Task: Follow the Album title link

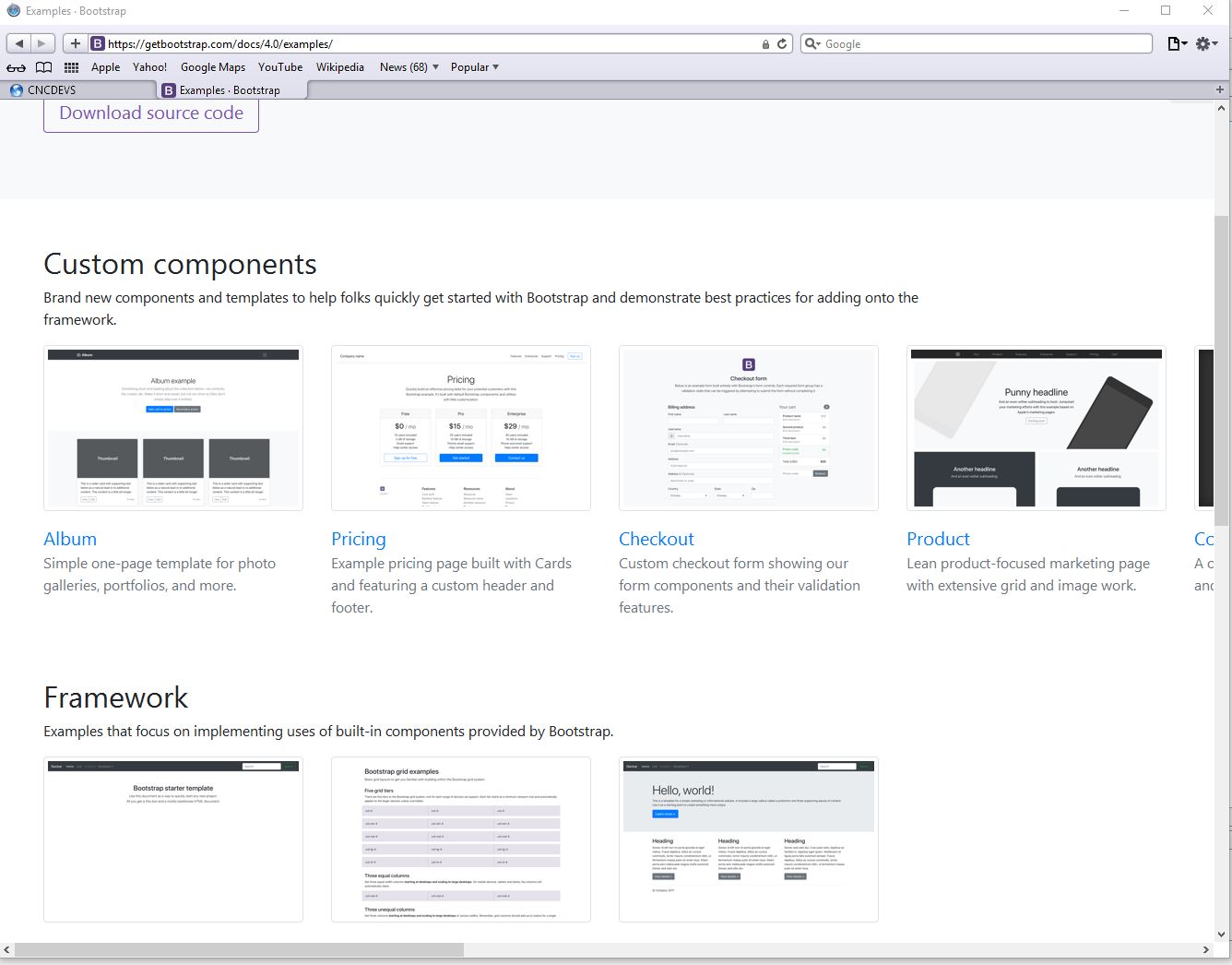Action: [x=70, y=539]
